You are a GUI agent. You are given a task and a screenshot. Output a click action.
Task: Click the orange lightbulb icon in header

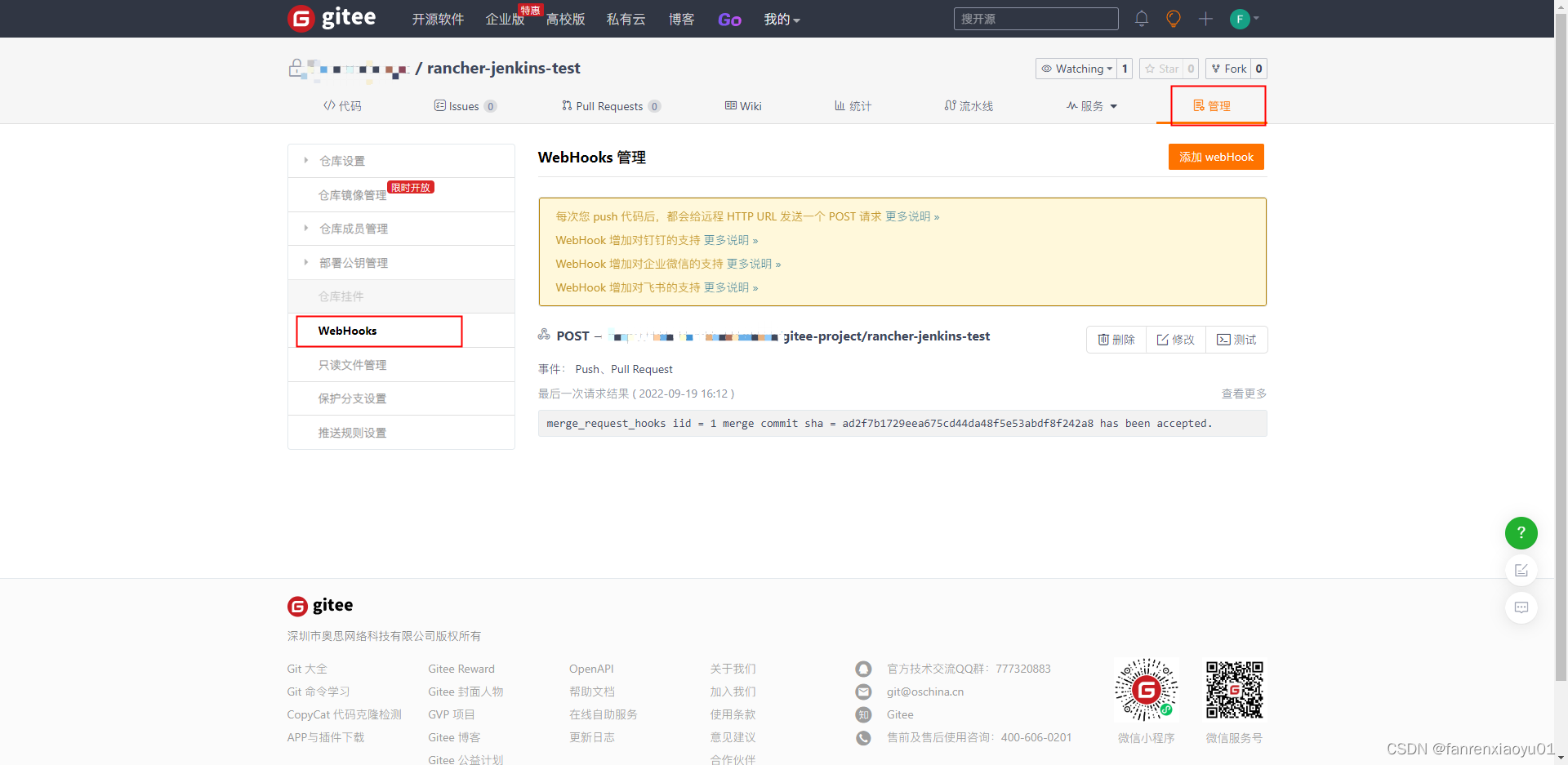coord(1174,19)
